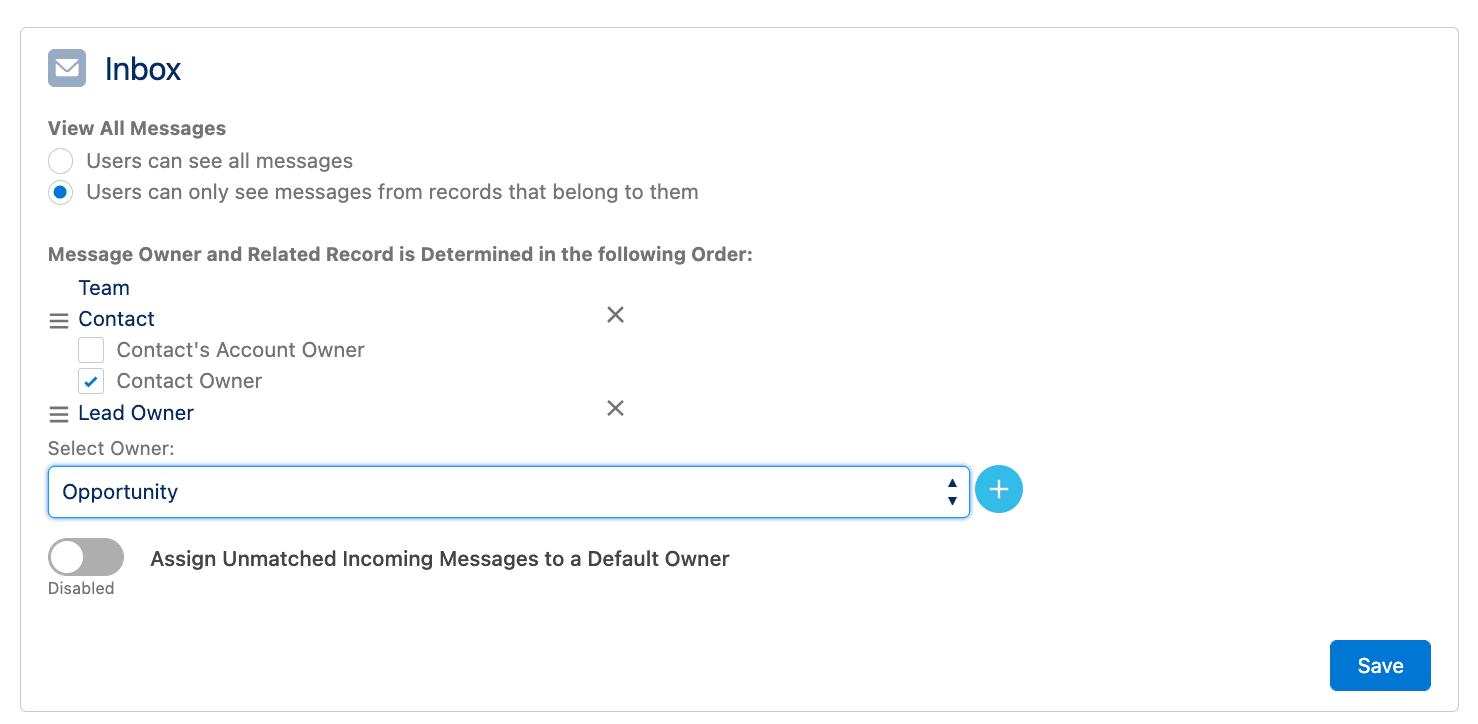Click the "Contact Owner" checkbox label text
The height and width of the screenshot is (724, 1478).
[189, 381]
